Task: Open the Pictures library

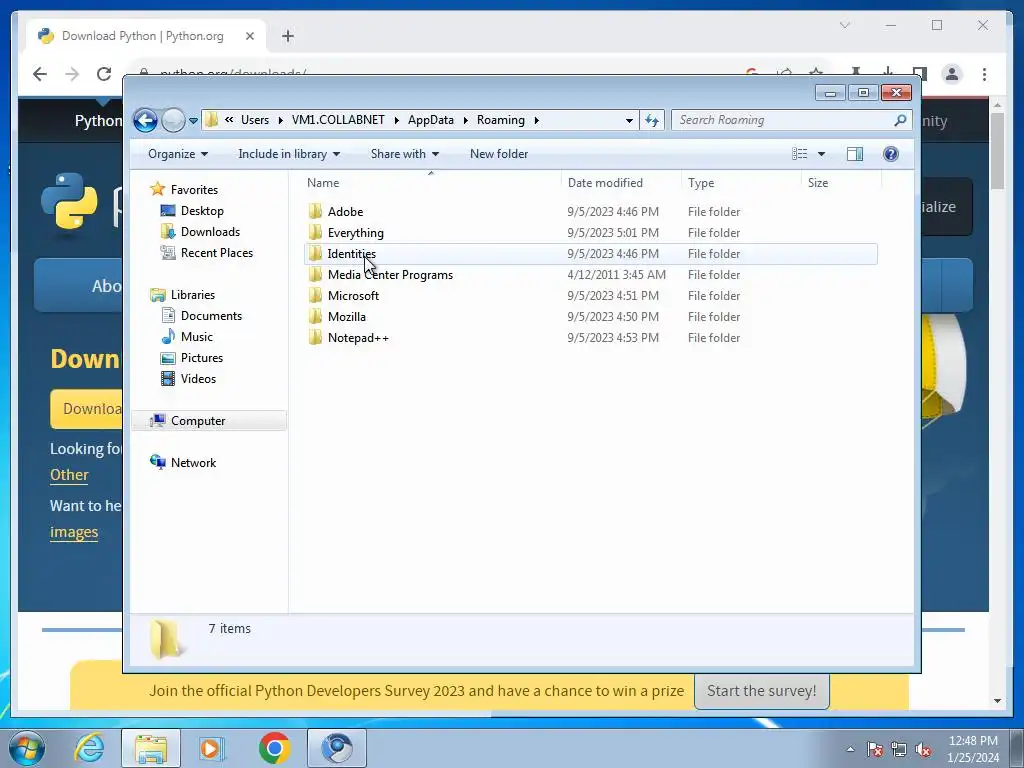Action: [202, 358]
